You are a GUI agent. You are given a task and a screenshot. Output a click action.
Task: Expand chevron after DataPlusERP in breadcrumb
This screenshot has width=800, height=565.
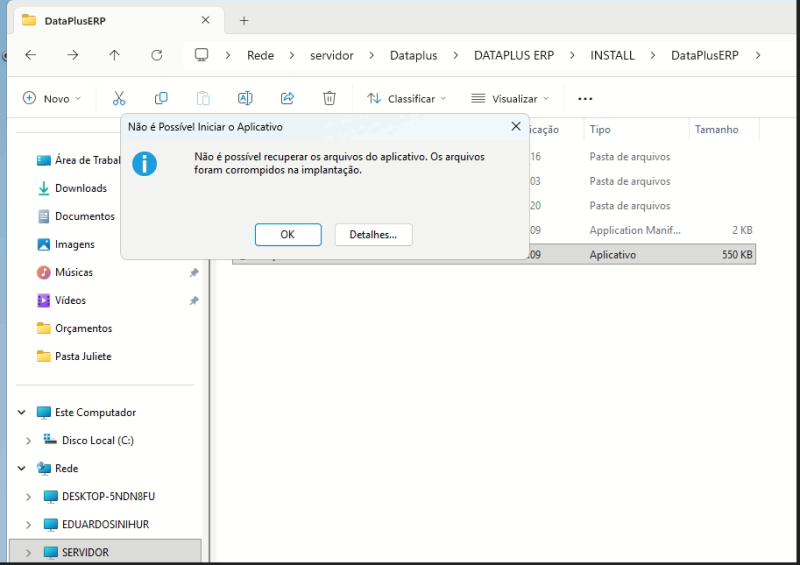coord(758,55)
